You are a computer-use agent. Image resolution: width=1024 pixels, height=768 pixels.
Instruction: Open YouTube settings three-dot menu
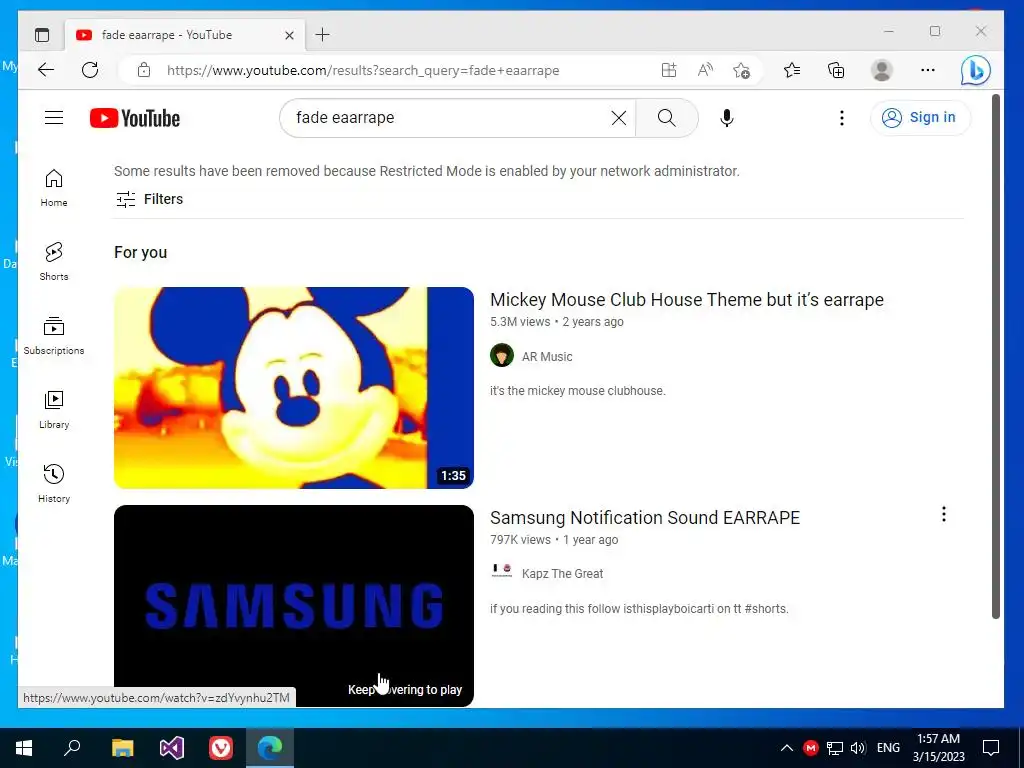coord(842,118)
